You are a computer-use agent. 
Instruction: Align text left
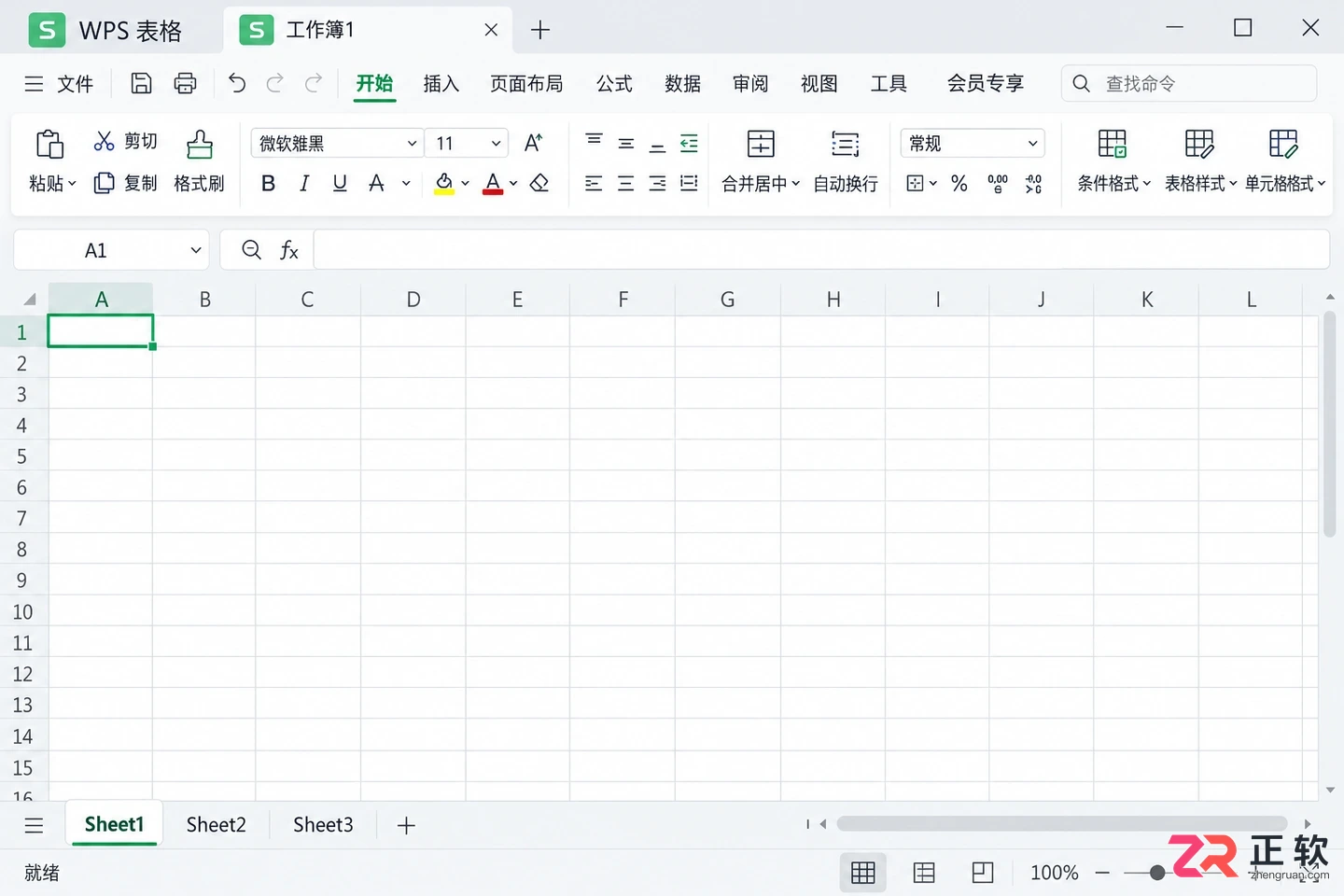pyautogui.click(x=594, y=183)
